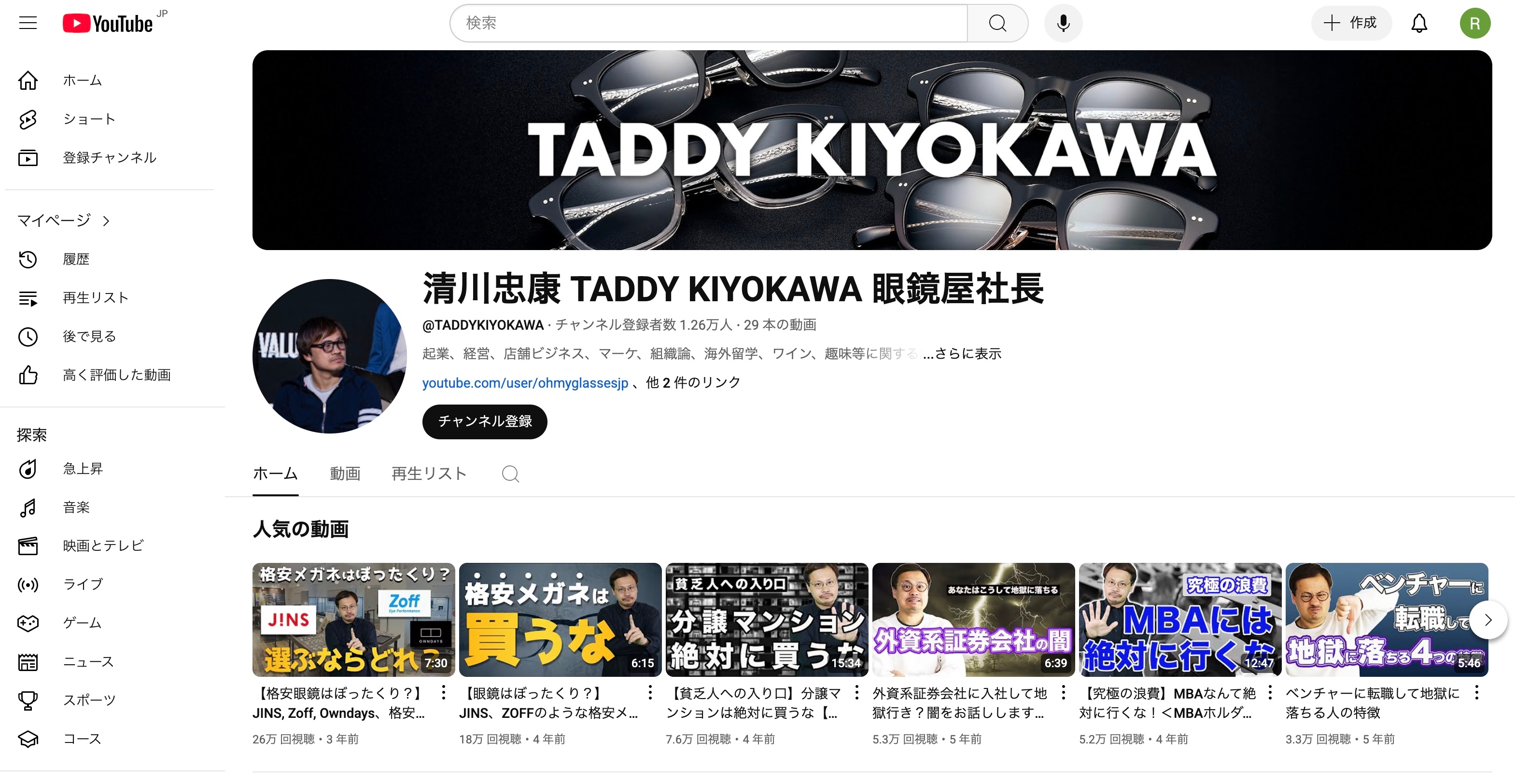Screen dimensions: 1515x784
Task: Switch to the 動画 tab
Action: click(345, 474)
